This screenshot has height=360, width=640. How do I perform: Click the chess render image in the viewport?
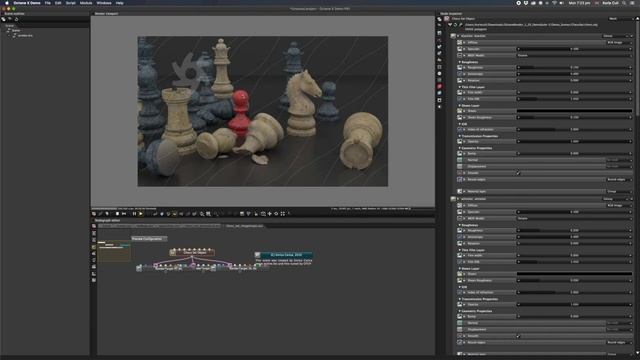(x=262, y=111)
